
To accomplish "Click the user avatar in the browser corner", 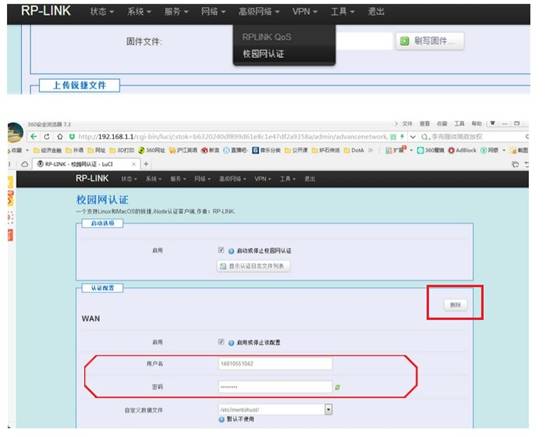I will pos(15,132).
